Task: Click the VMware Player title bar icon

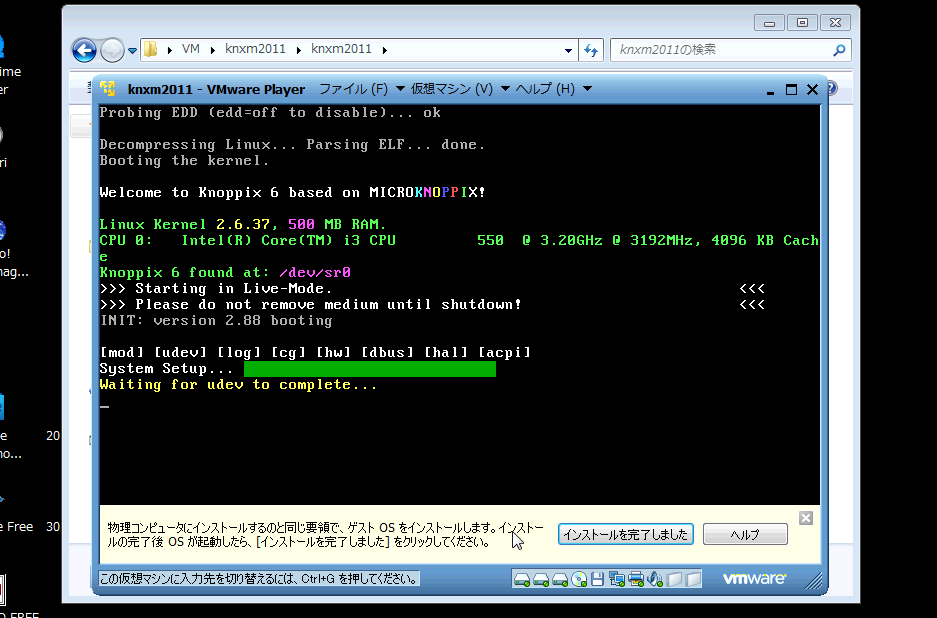Action: pyautogui.click(x=108, y=89)
